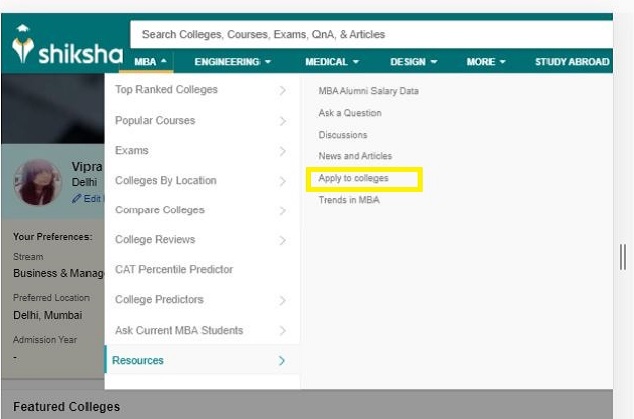
Task: Open the Engineering dropdown menu
Action: [x=232, y=62]
